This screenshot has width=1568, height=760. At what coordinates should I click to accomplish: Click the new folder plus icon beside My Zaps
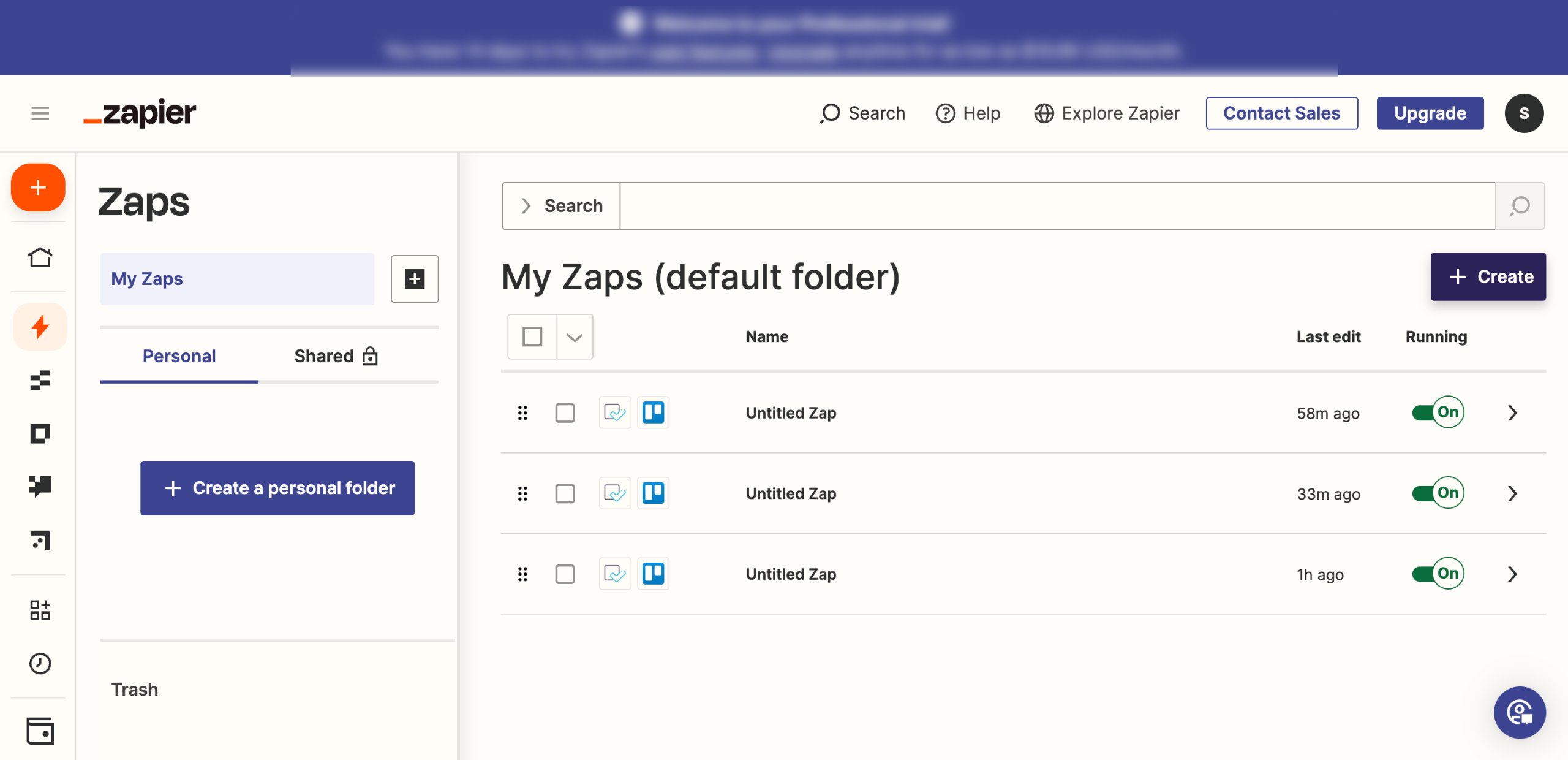(x=415, y=279)
